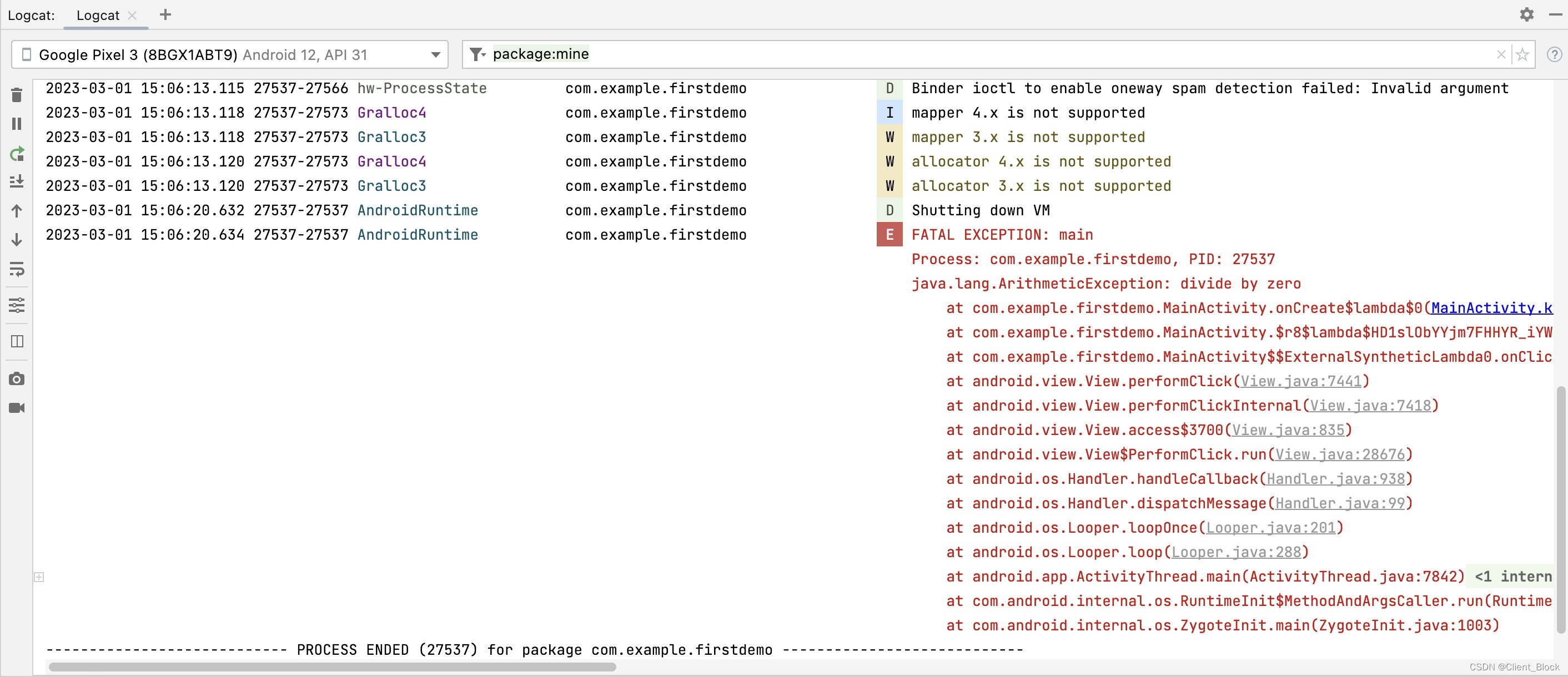Screen dimensions: 1568x677
Task: Select 'allocator 3.x is not supported' warning
Action: pos(1041,186)
